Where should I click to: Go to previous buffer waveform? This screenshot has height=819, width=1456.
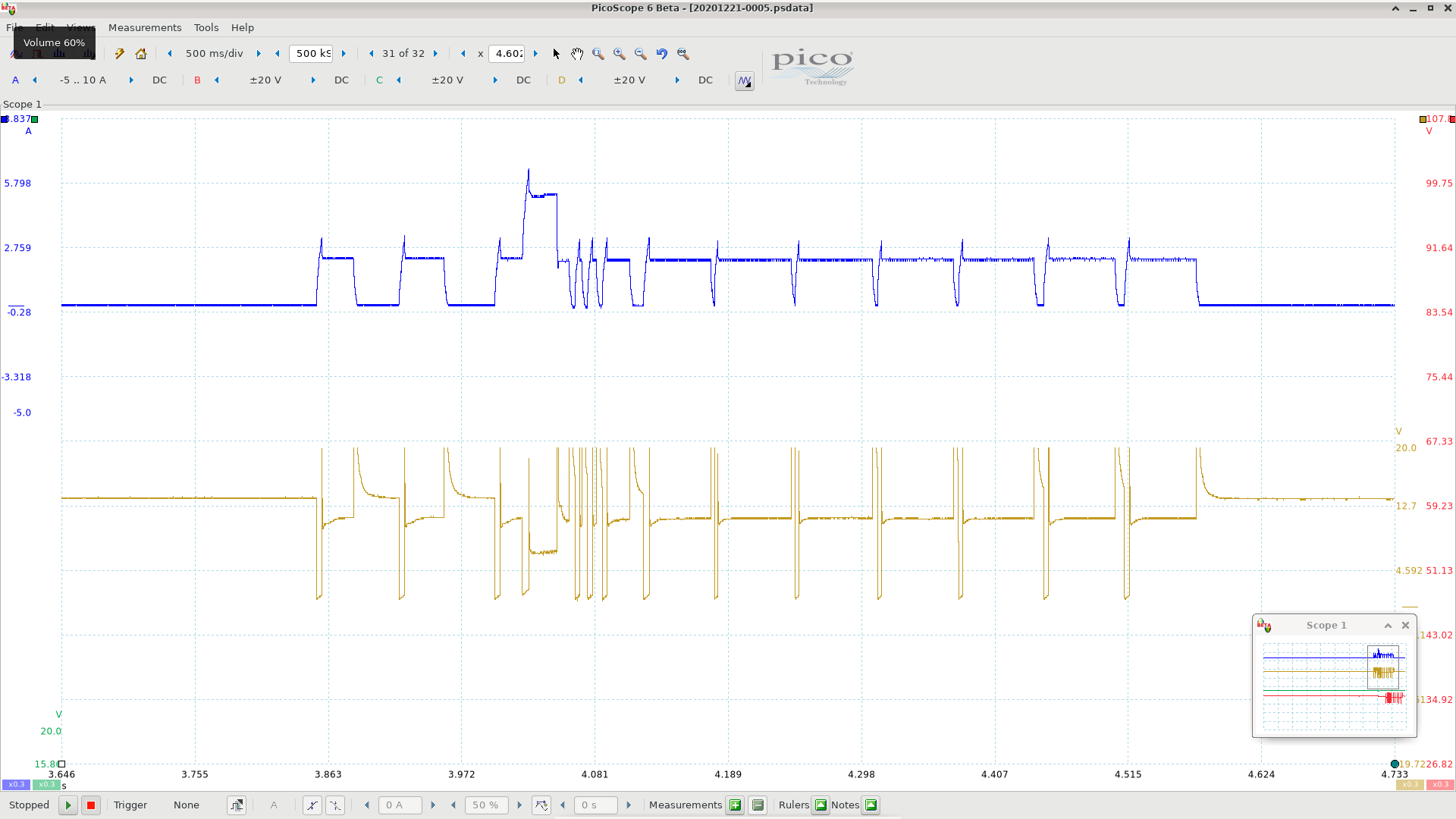[371, 54]
